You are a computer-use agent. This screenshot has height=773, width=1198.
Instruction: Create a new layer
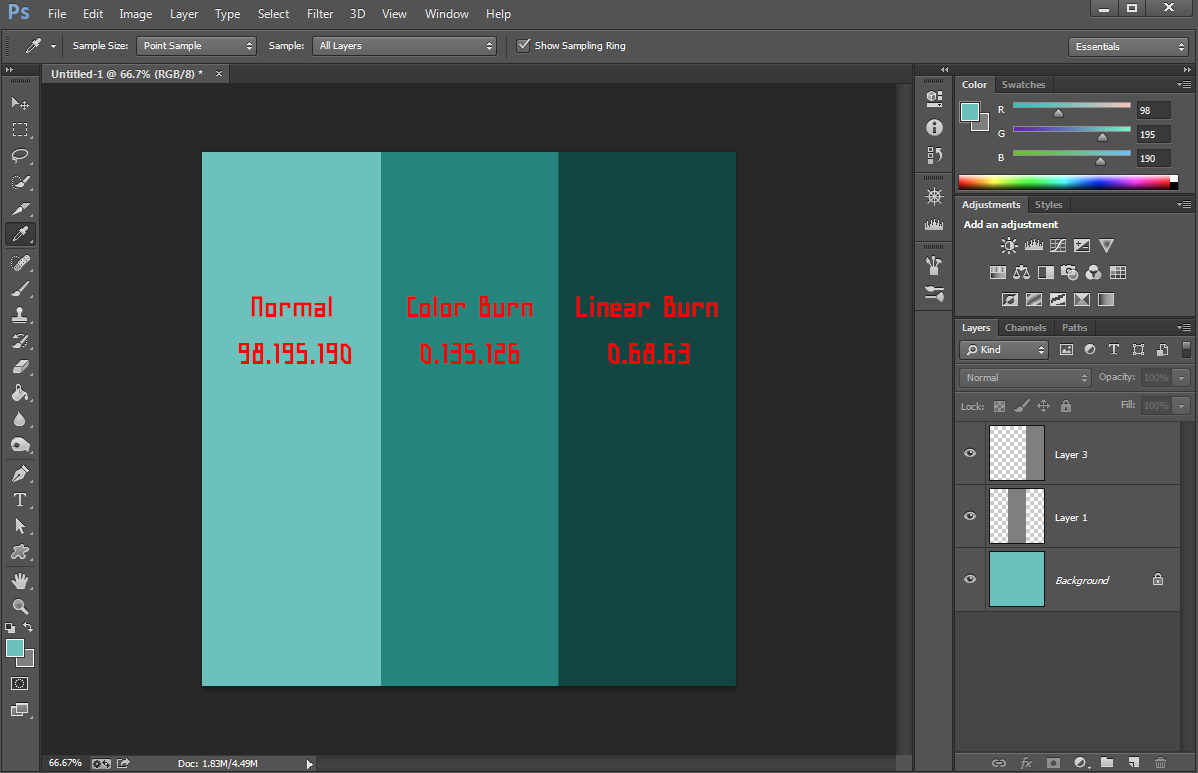click(1134, 762)
